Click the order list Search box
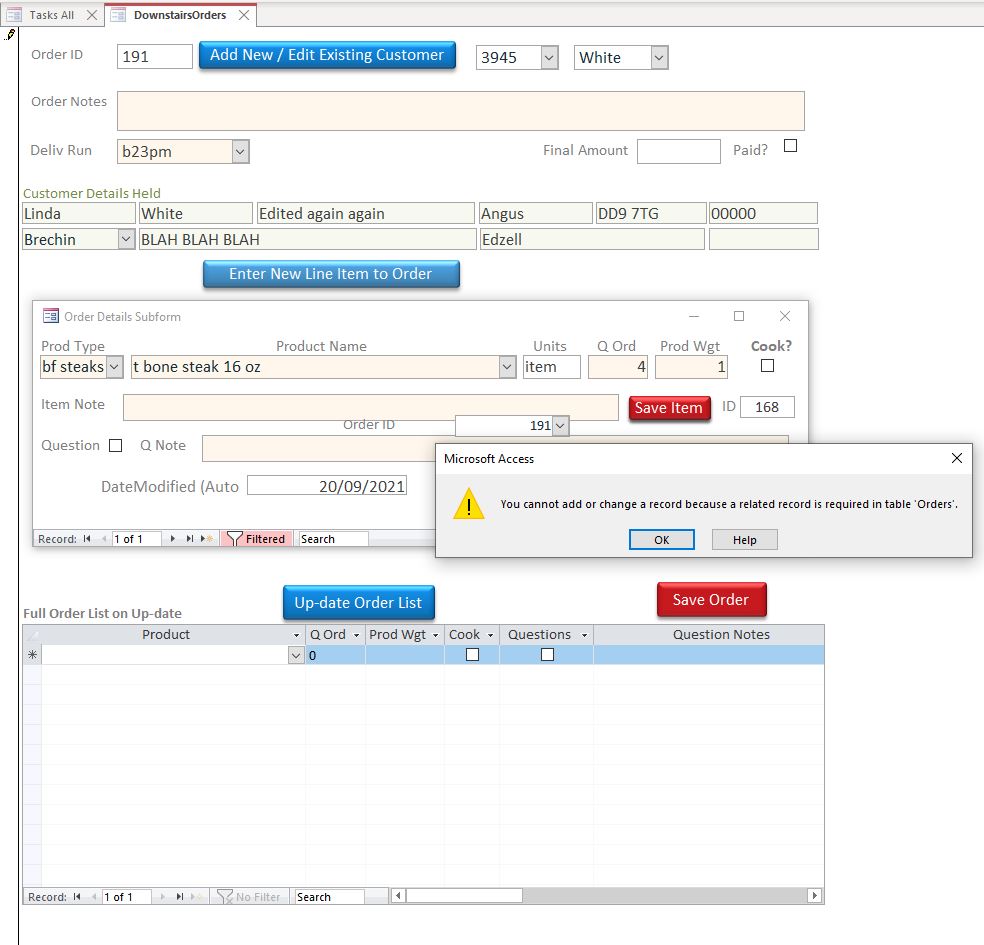 329,897
